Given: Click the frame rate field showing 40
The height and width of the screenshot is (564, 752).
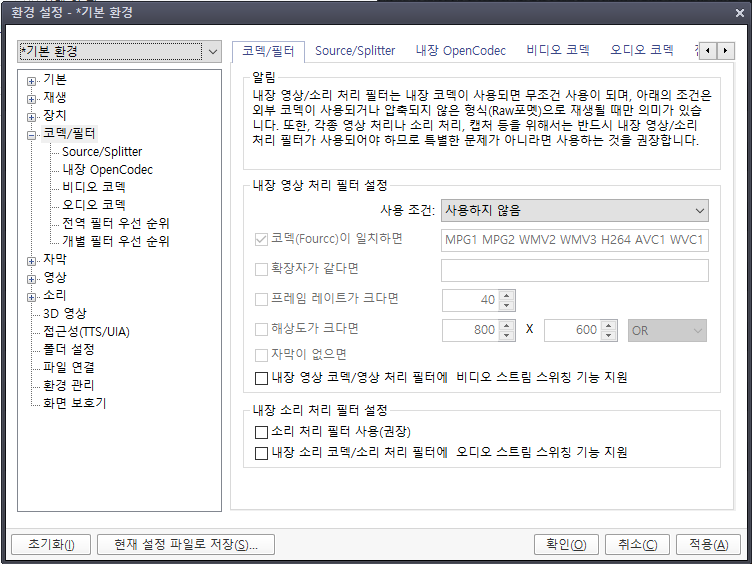Looking at the screenshot, I should pyautogui.click(x=470, y=300).
